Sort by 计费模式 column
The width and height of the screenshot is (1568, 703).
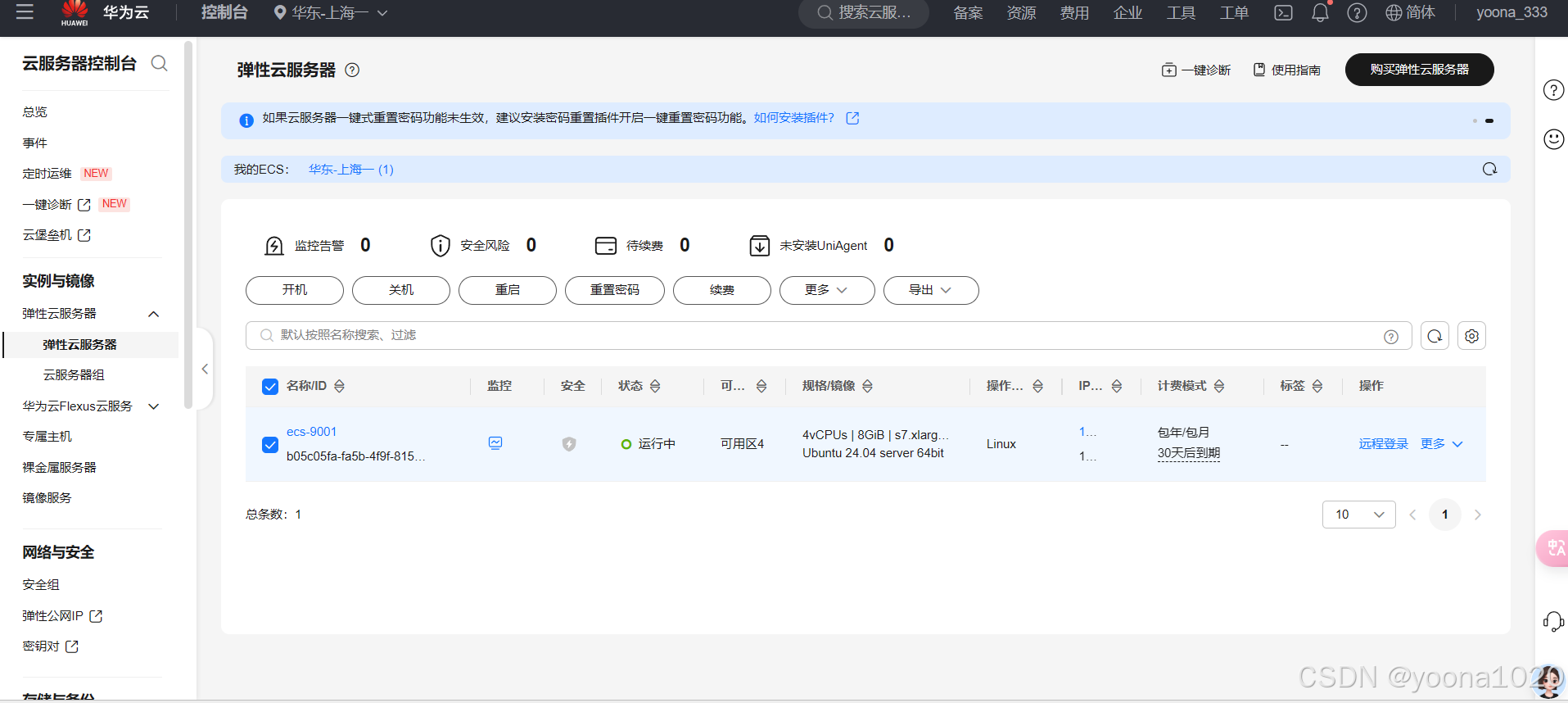click(x=1218, y=386)
